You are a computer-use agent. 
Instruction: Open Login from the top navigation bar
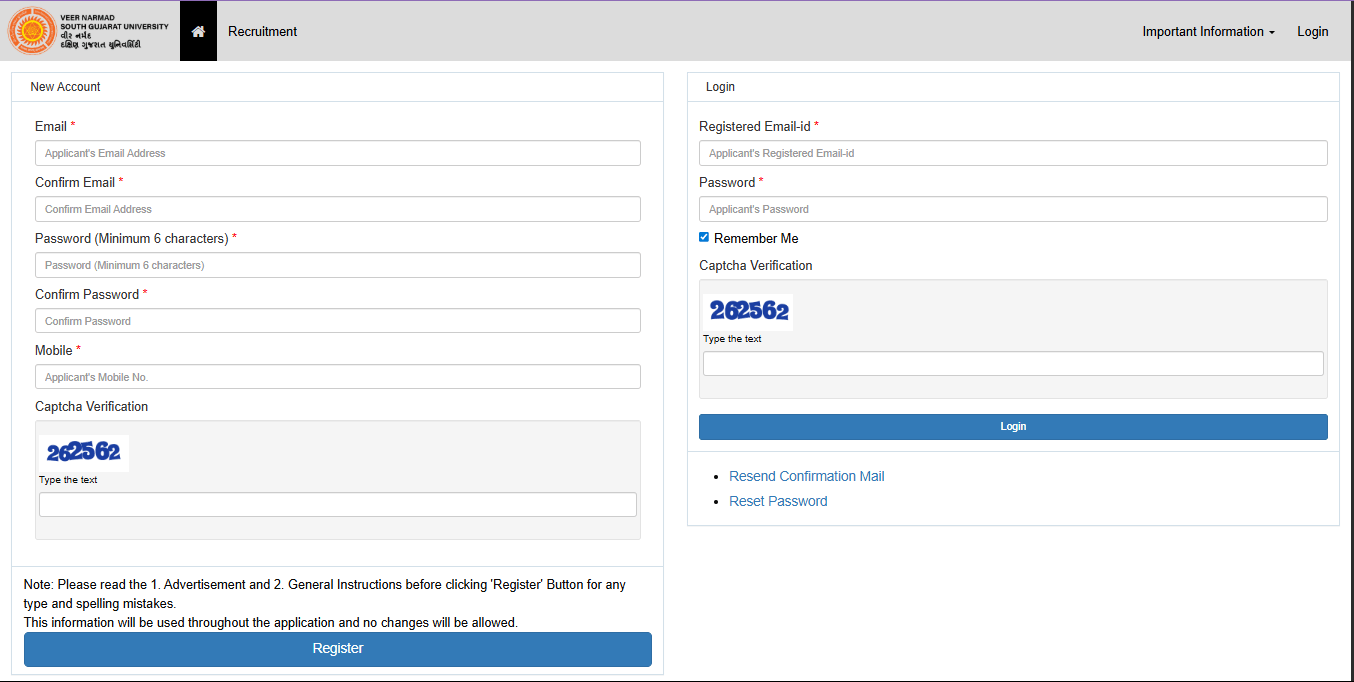(1312, 31)
